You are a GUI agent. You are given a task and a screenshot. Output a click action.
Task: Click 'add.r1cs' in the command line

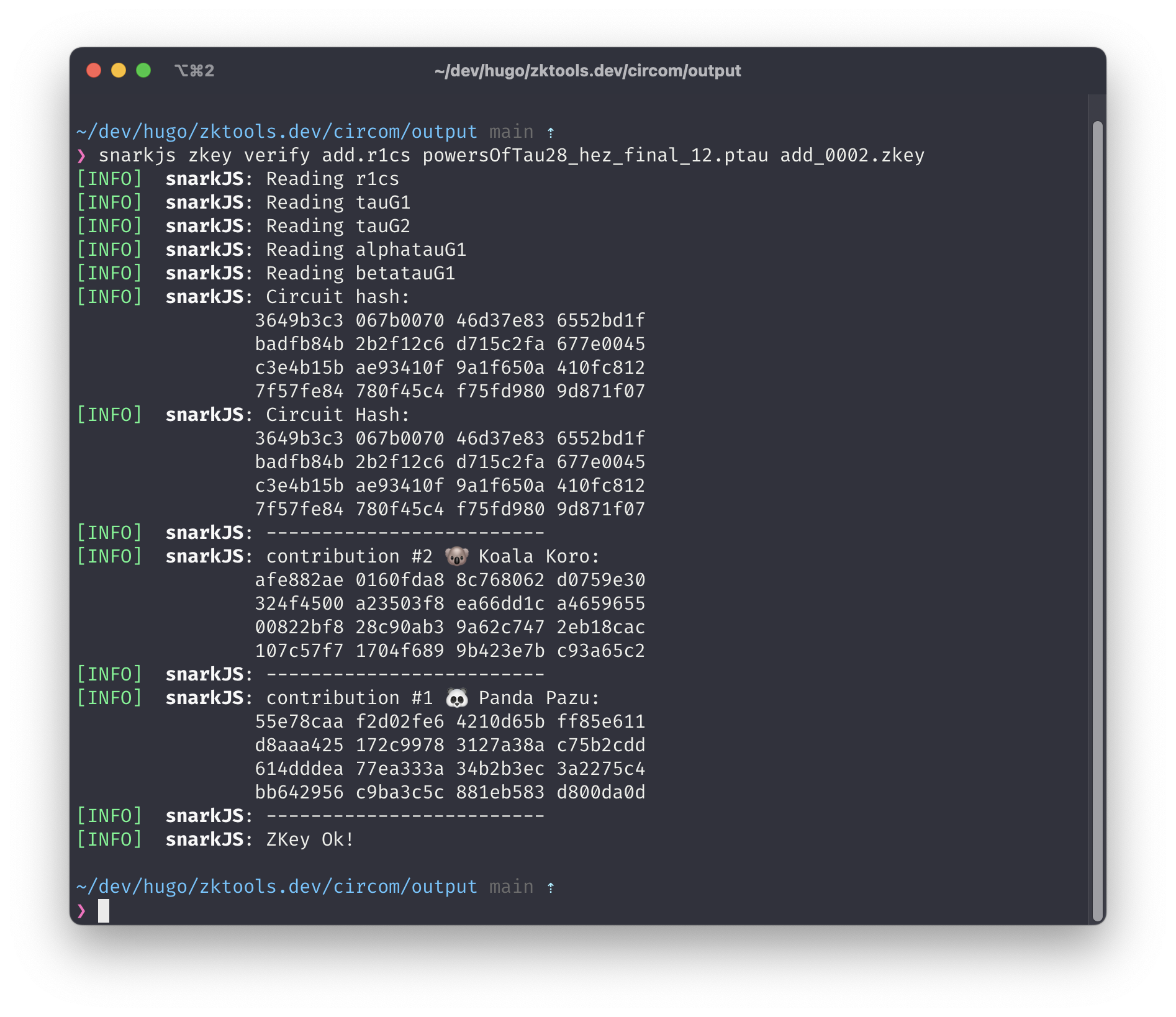coord(366,155)
